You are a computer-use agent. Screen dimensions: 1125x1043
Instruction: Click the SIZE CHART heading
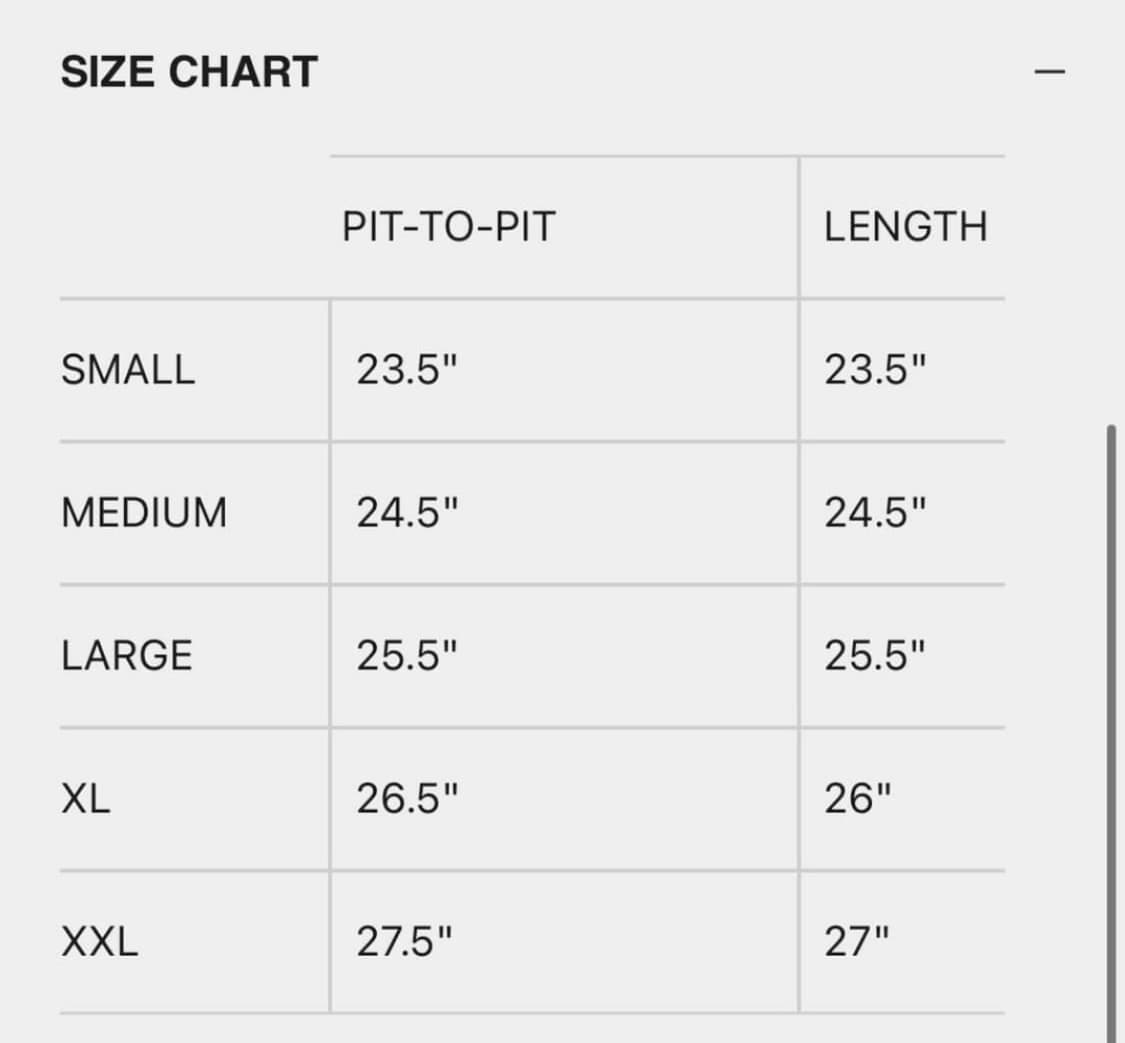click(189, 73)
